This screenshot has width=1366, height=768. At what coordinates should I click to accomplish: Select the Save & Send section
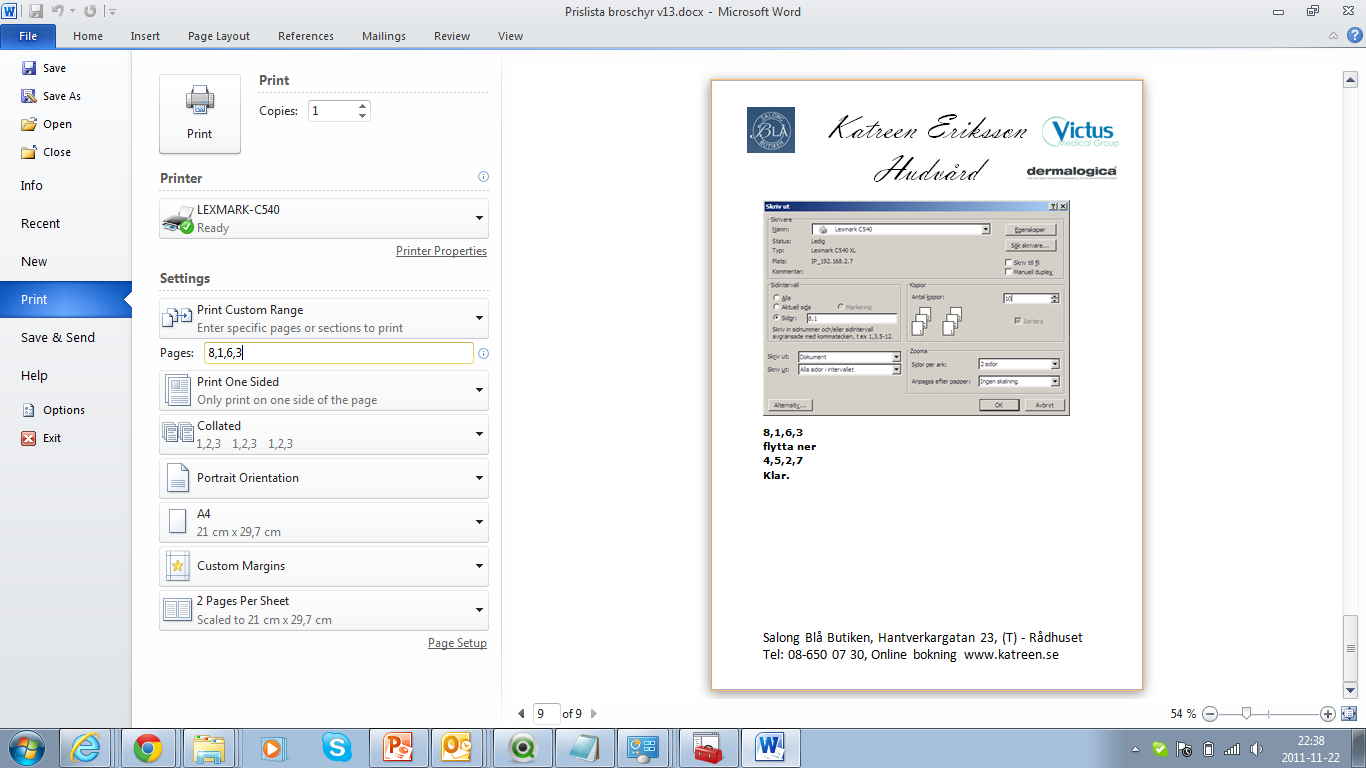click(x=58, y=337)
